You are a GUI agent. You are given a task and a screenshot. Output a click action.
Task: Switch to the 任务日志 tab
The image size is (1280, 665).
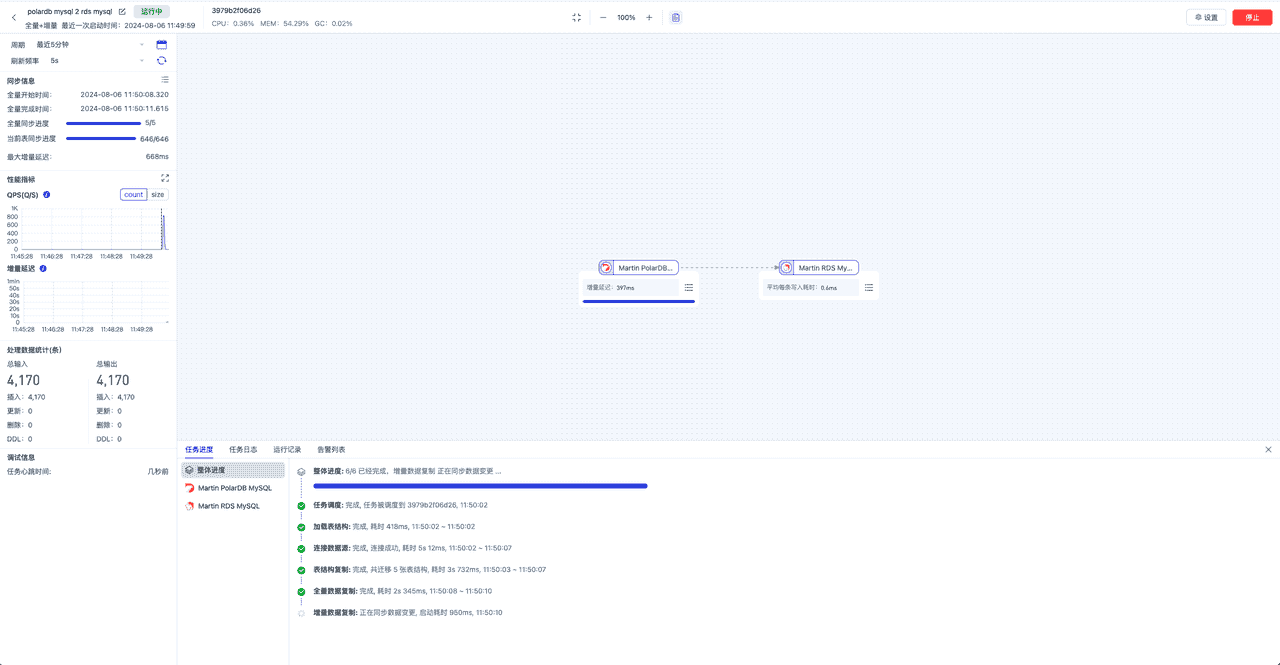(x=241, y=449)
